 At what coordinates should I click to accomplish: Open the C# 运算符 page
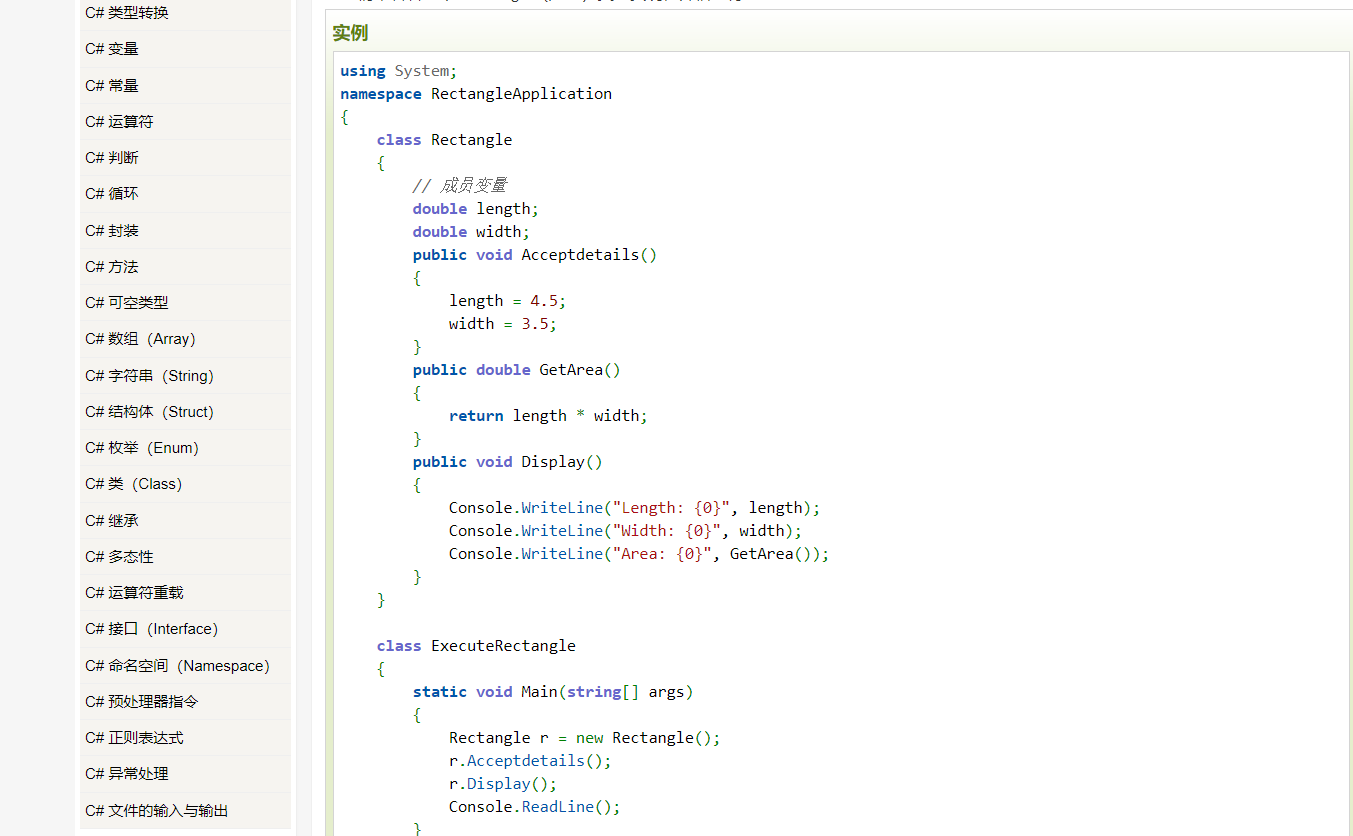point(119,122)
